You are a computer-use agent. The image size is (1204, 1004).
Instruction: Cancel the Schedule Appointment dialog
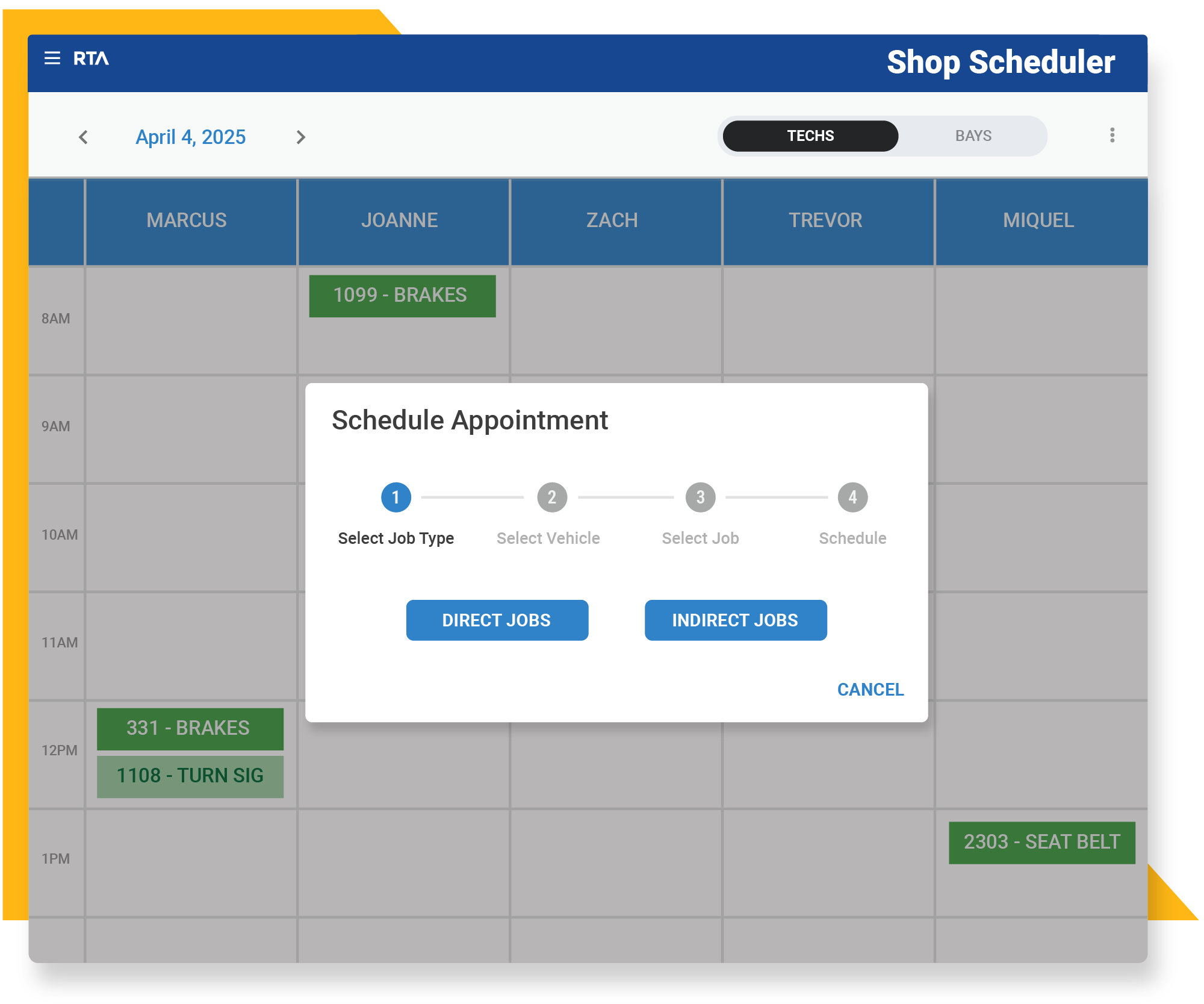point(870,689)
